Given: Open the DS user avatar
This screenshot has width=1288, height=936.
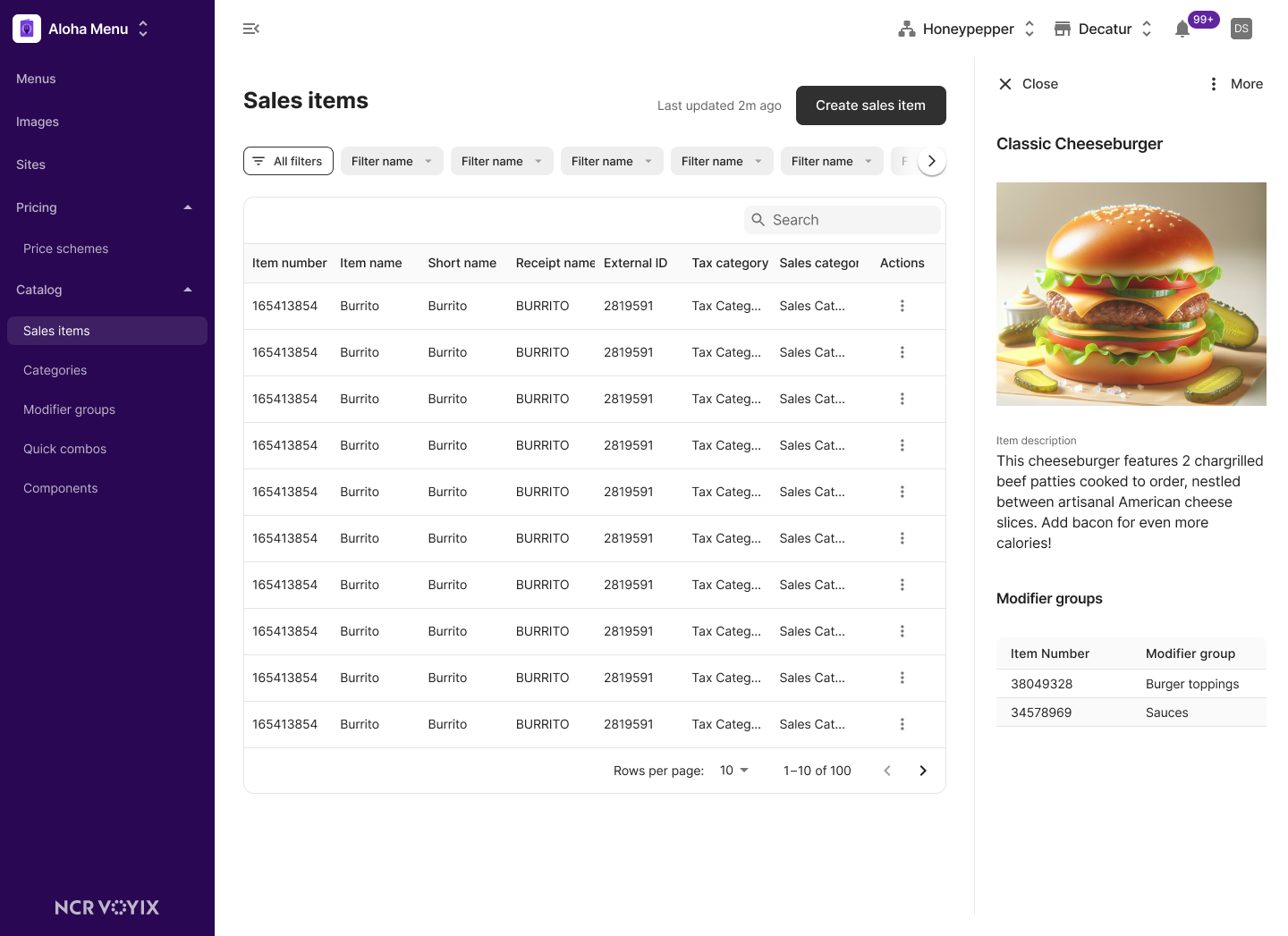Looking at the screenshot, I should [1241, 29].
